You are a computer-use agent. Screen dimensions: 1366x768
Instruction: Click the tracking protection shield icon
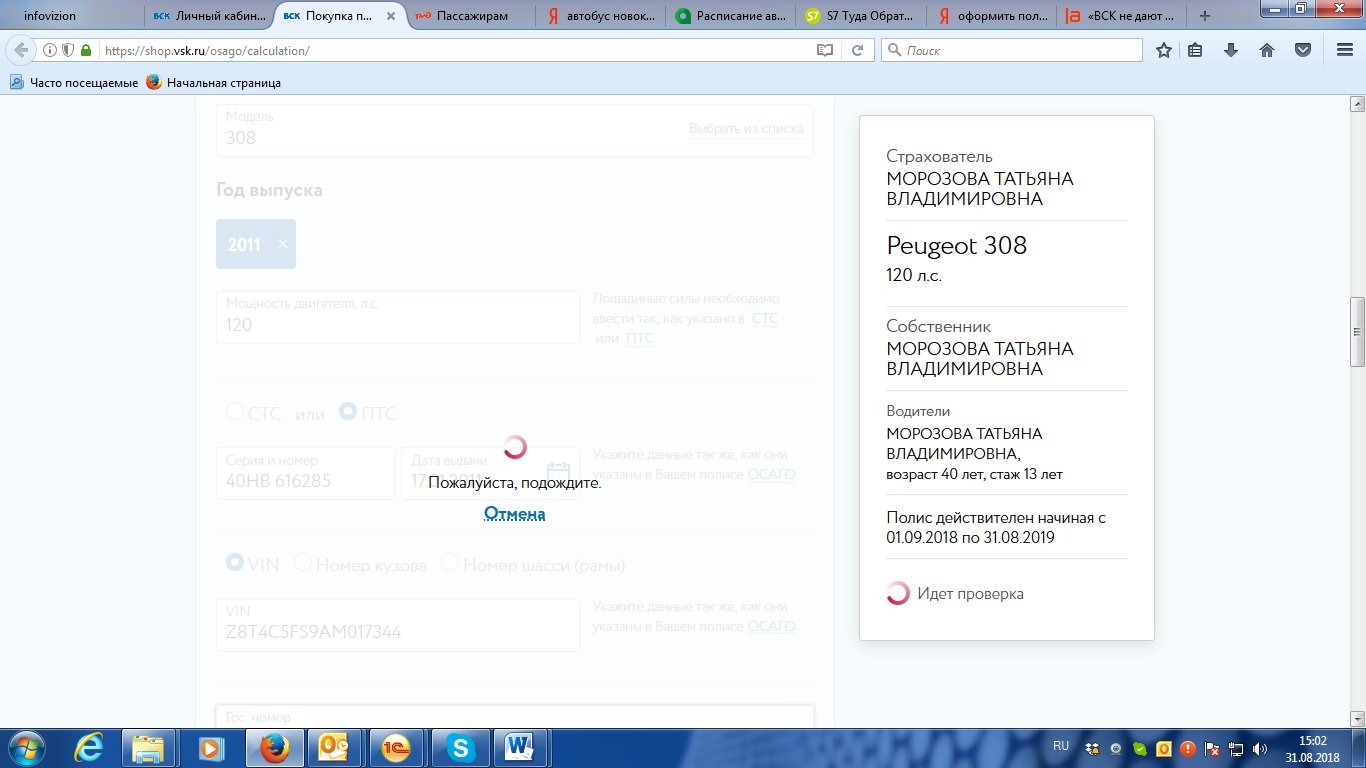coord(68,50)
